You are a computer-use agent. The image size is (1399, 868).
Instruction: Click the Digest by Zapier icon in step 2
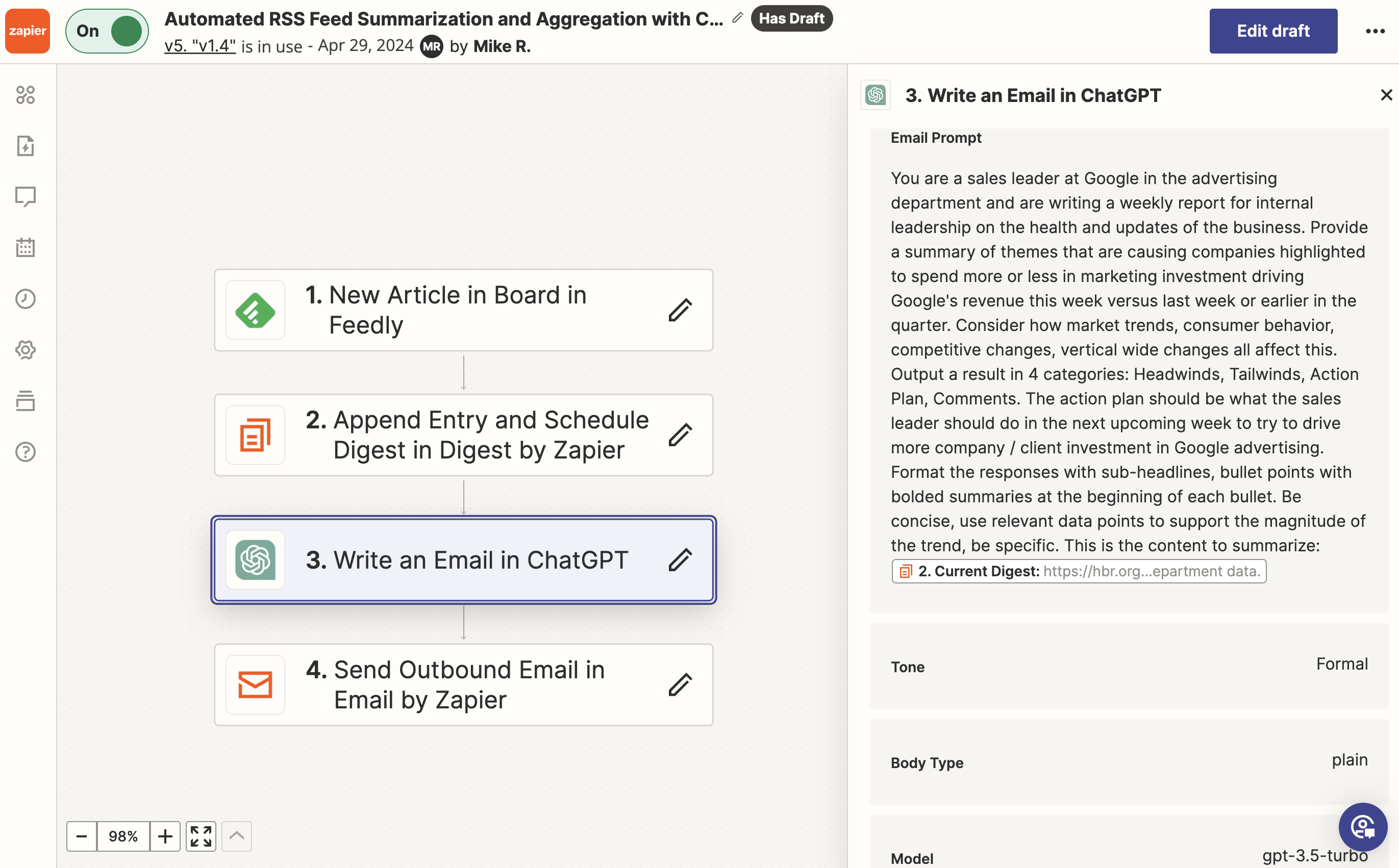256,434
